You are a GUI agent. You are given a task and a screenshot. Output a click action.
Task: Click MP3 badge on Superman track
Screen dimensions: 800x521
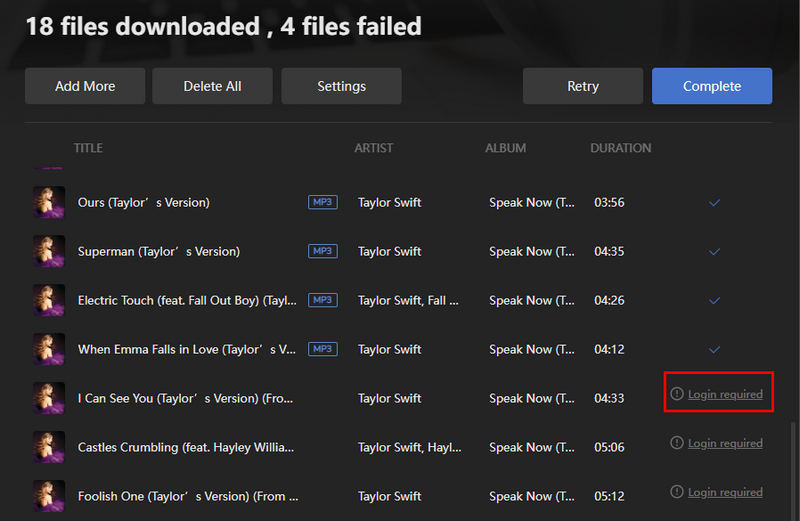click(322, 251)
